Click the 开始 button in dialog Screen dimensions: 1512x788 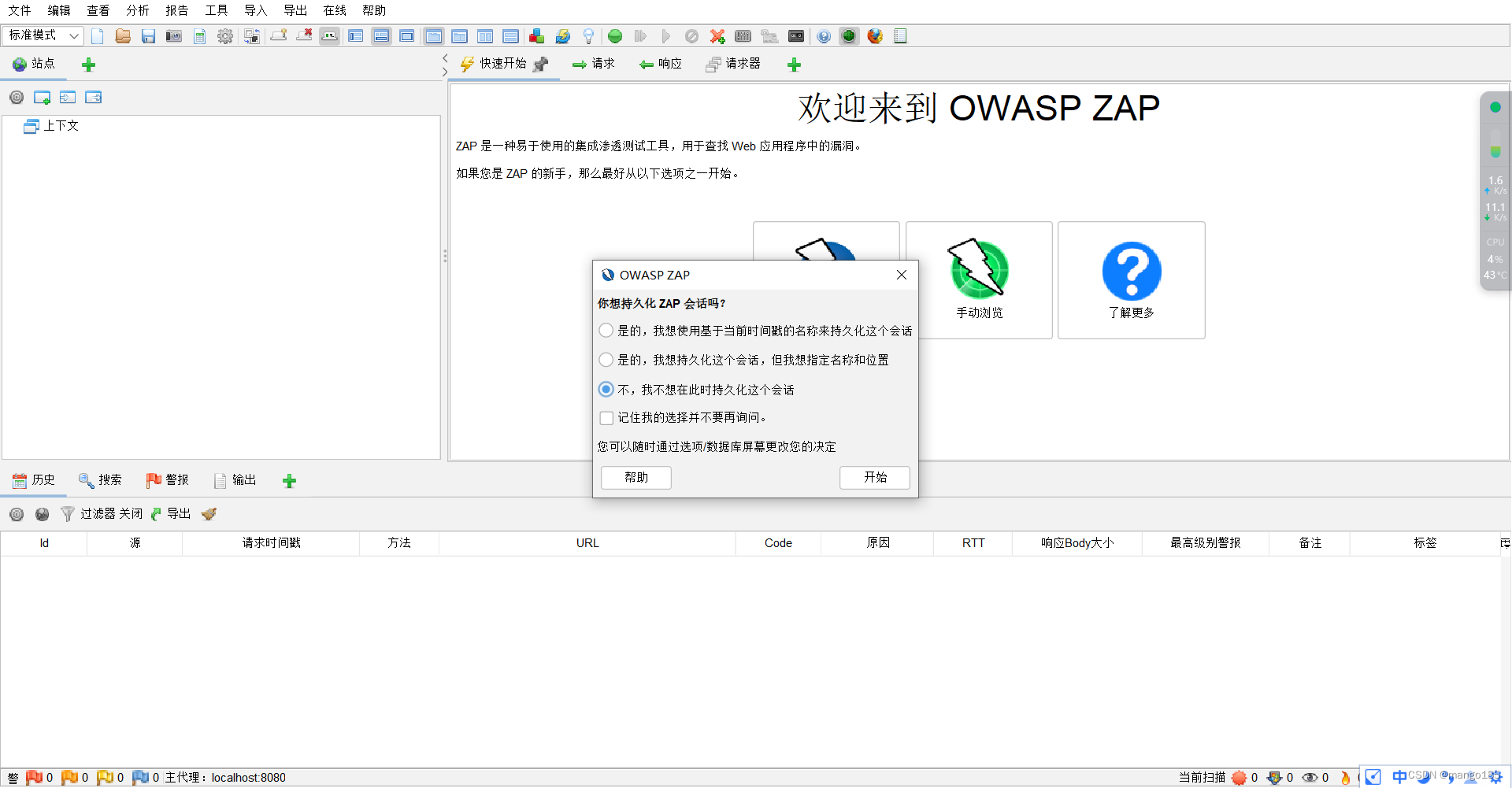pyautogui.click(x=875, y=478)
